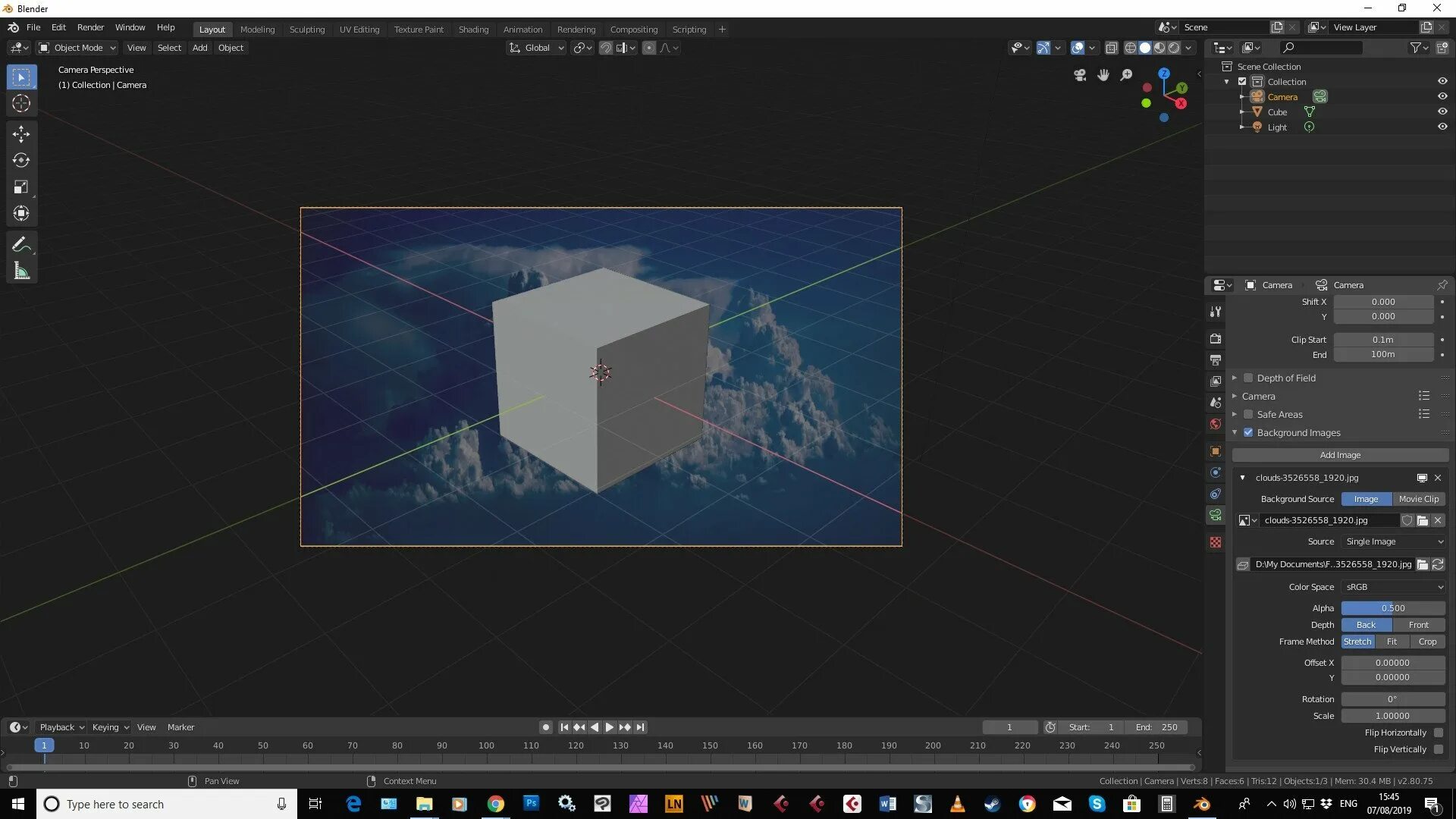Open the Object Data camera properties tab
Image resolution: width=1456 pixels, height=819 pixels.
[1216, 515]
